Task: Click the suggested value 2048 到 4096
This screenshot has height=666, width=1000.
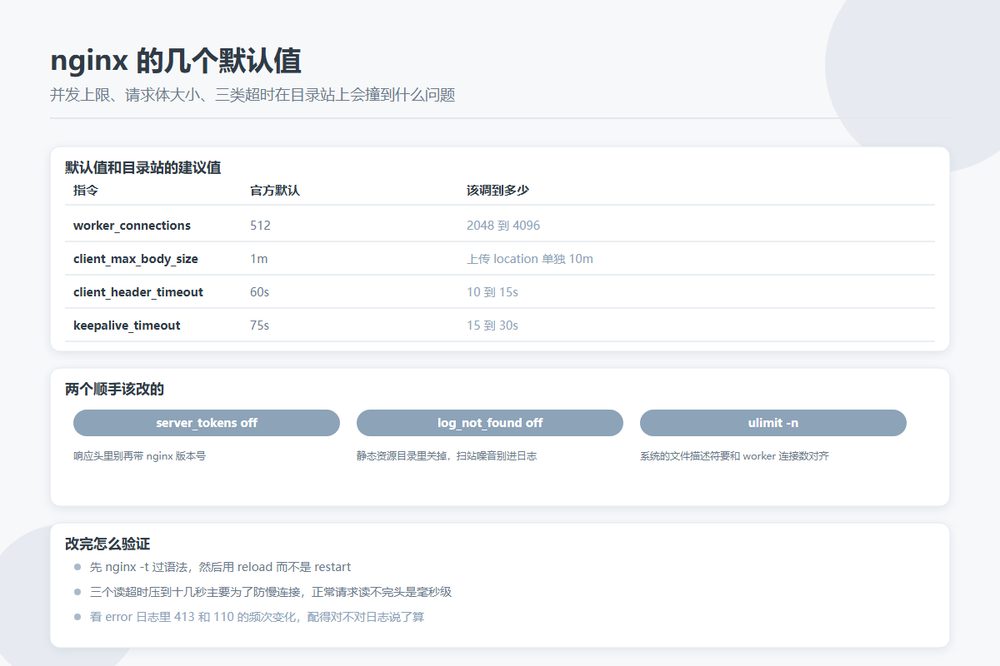Action: pyautogui.click(x=503, y=225)
